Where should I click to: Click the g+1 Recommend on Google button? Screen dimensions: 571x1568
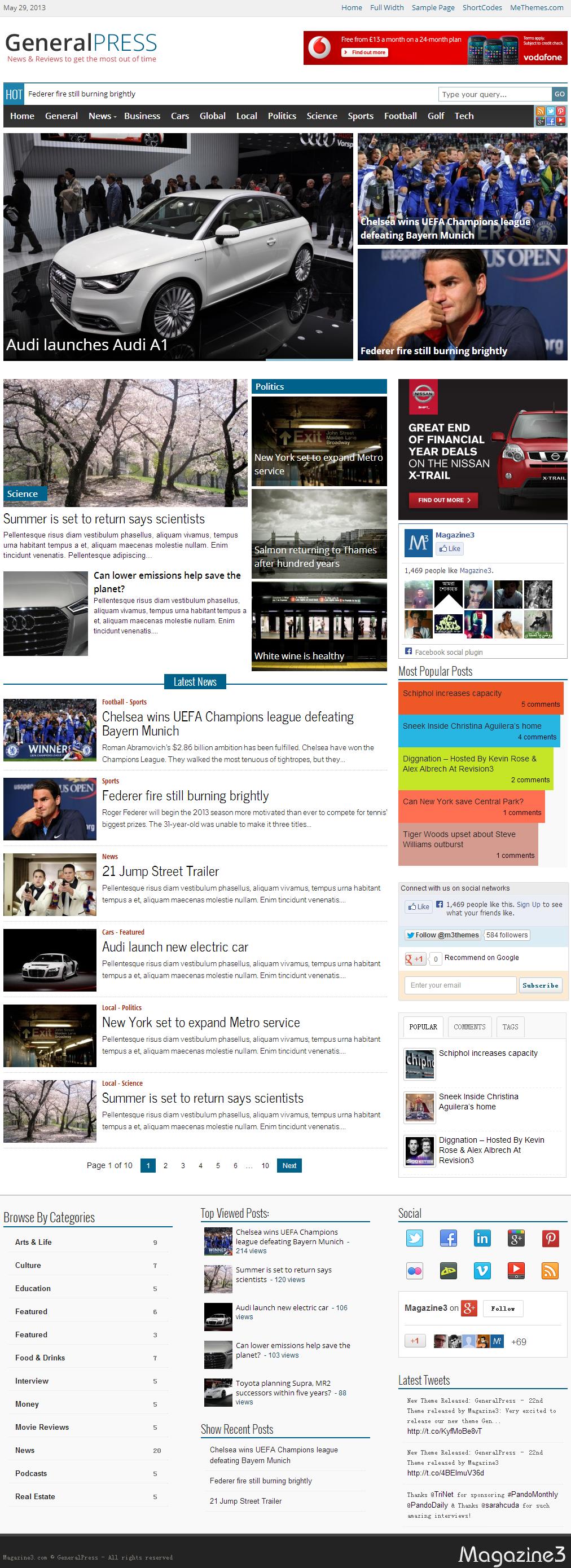pos(415,959)
